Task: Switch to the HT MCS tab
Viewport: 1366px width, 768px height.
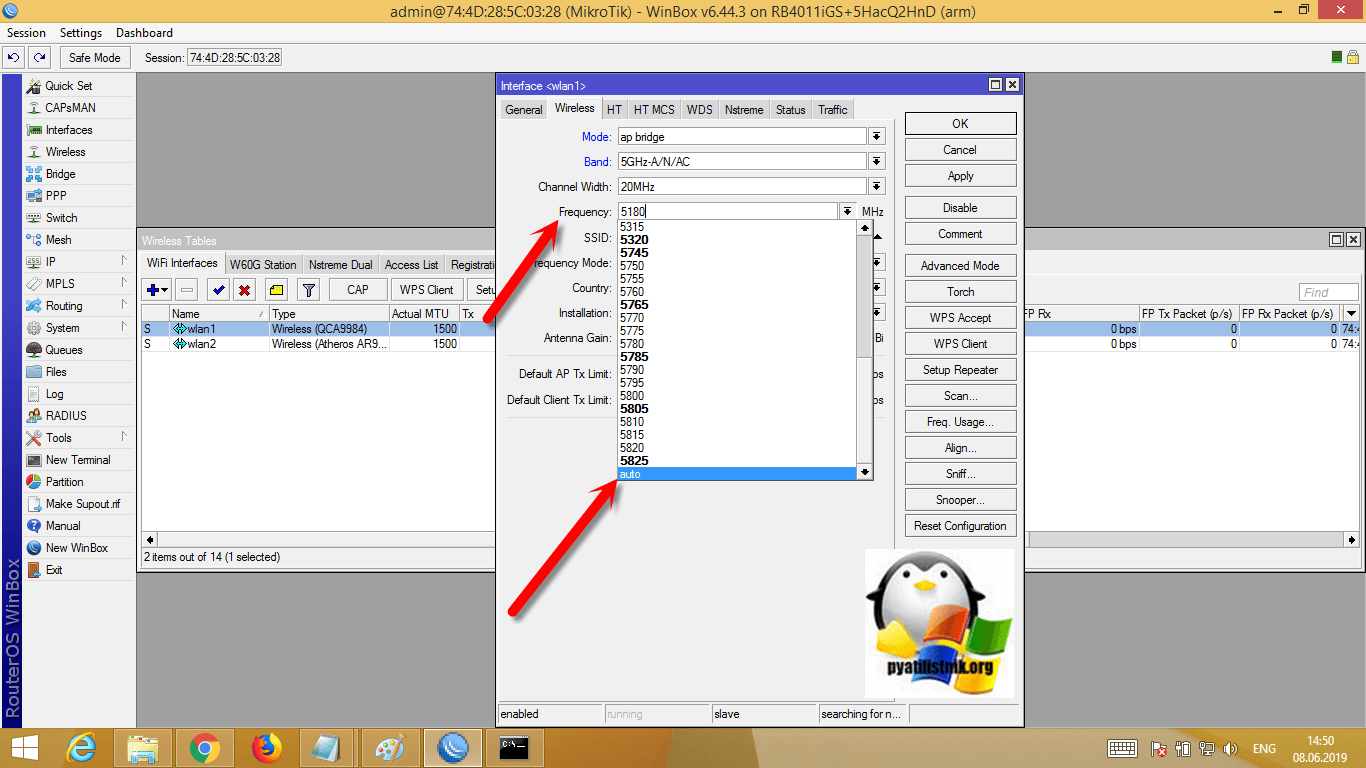Action: [654, 110]
